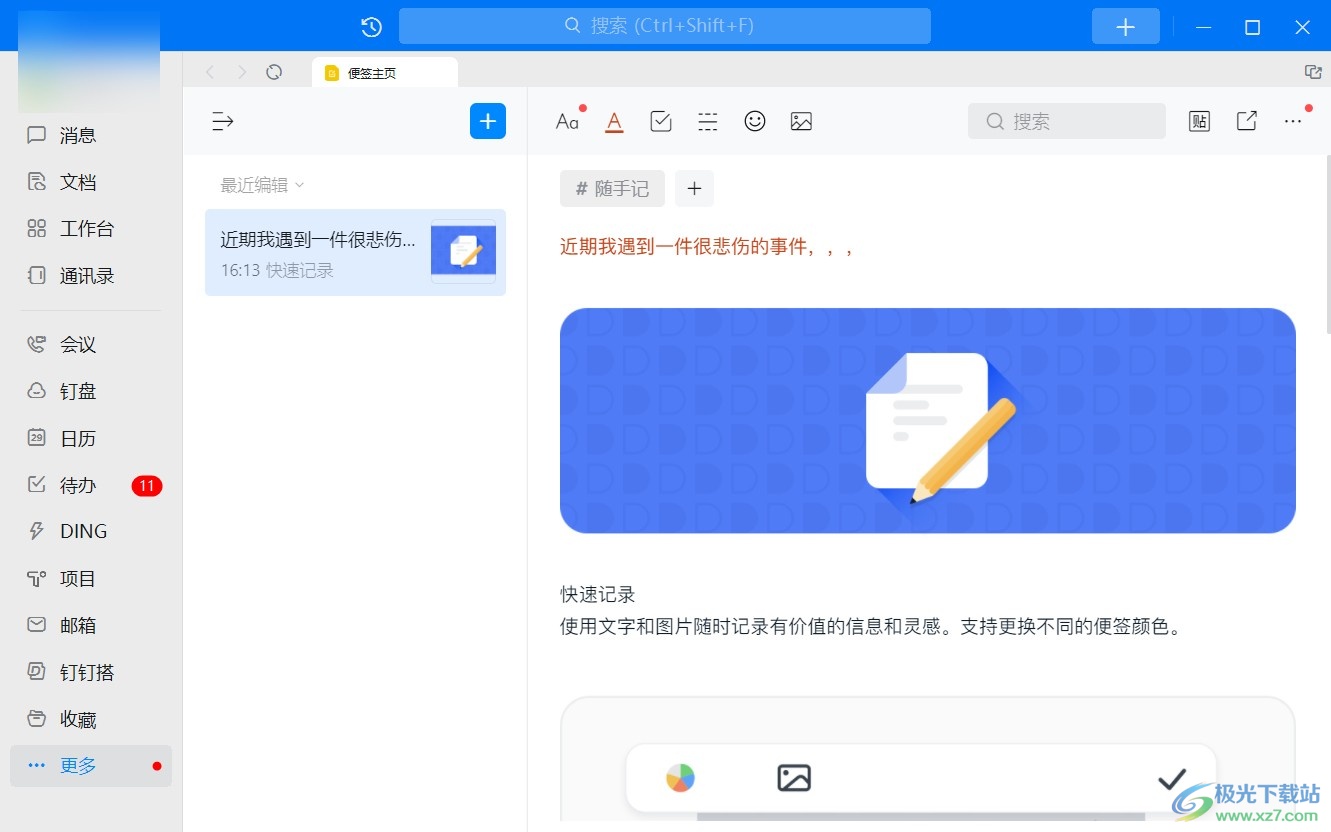The height and width of the screenshot is (832, 1331).
Task: Create a new note with blue plus
Action: [x=488, y=121]
